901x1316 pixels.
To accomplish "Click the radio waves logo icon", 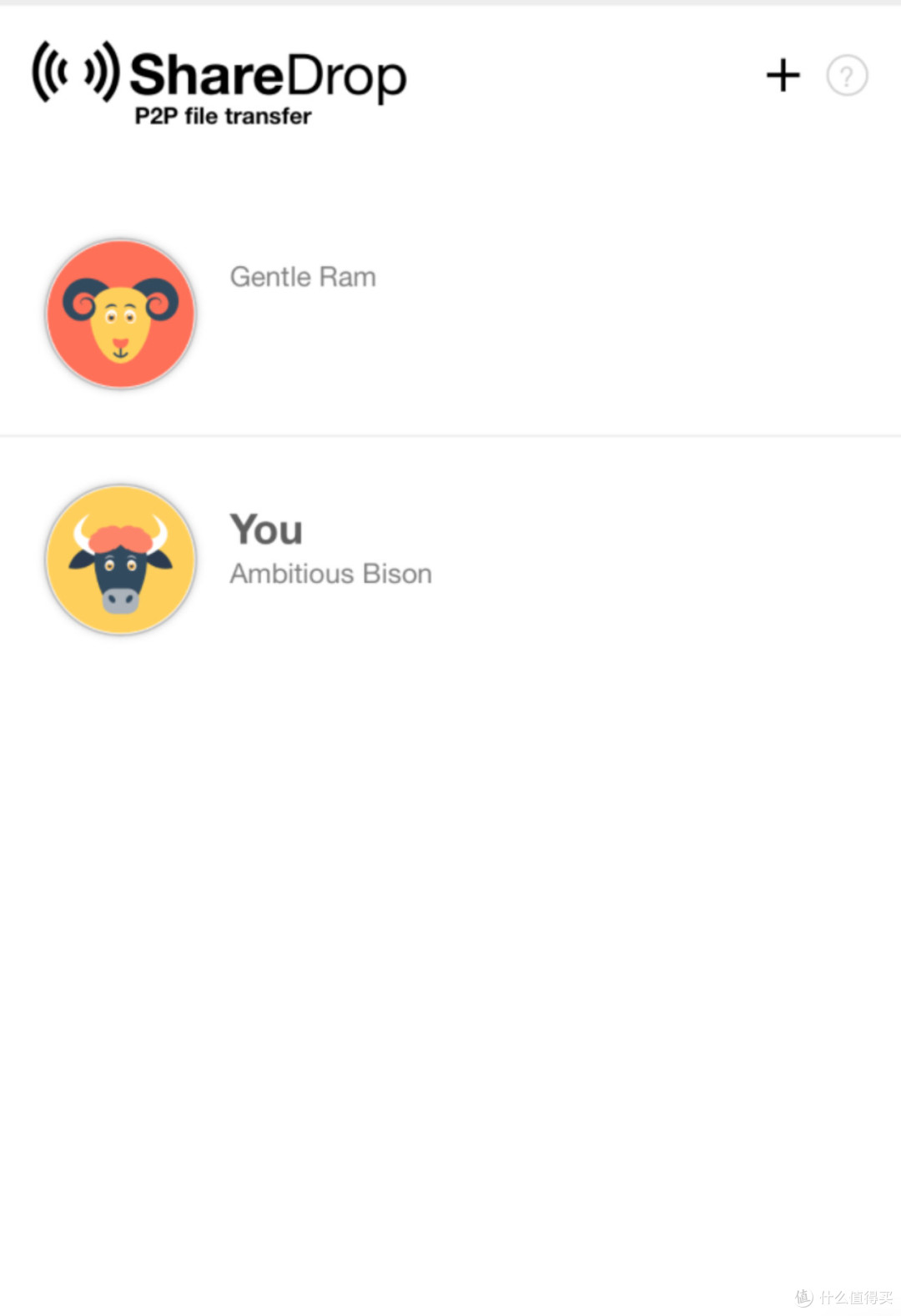I will coord(76,72).
